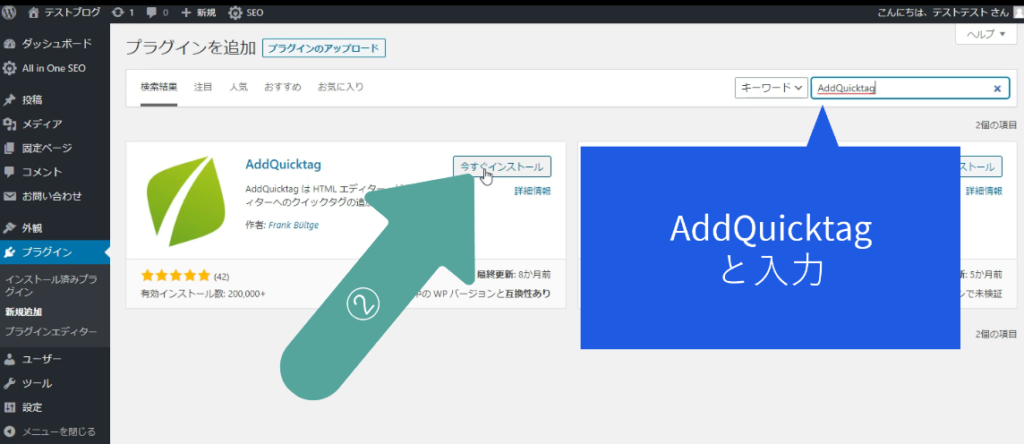Click プラグインのアップロード button
This screenshot has width=1024, height=444.
[324, 48]
